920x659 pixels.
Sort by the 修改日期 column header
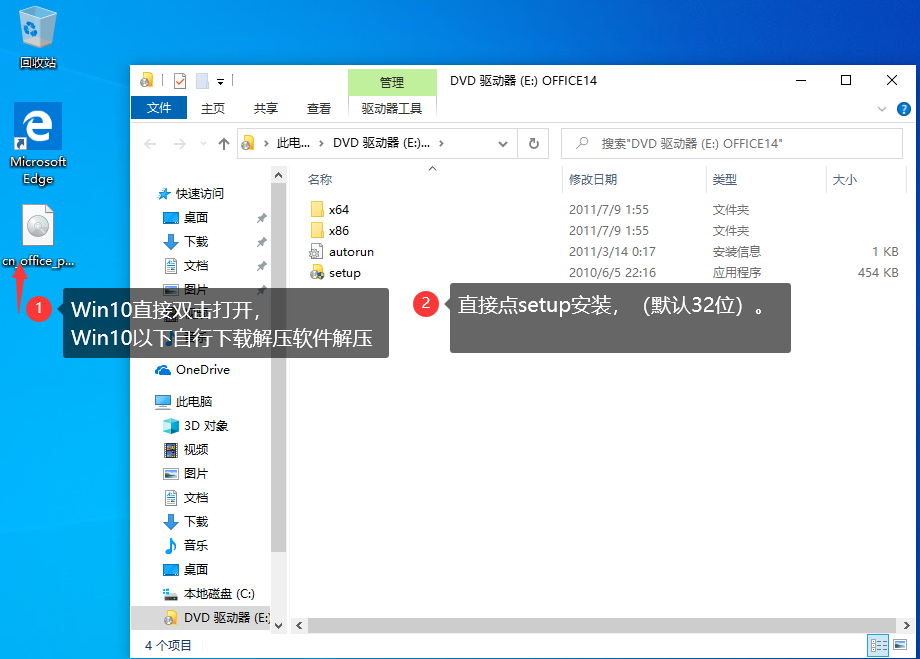click(593, 180)
